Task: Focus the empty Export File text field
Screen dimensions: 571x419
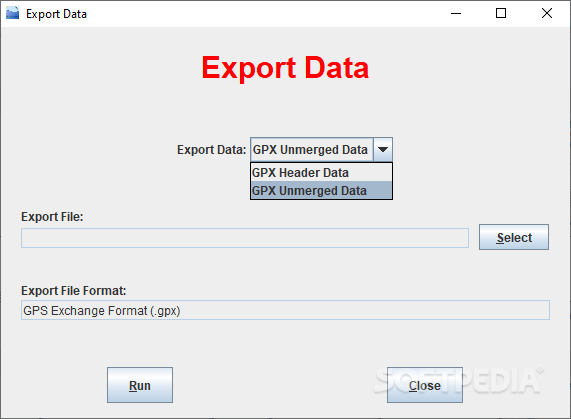Action: click(245, 238)
